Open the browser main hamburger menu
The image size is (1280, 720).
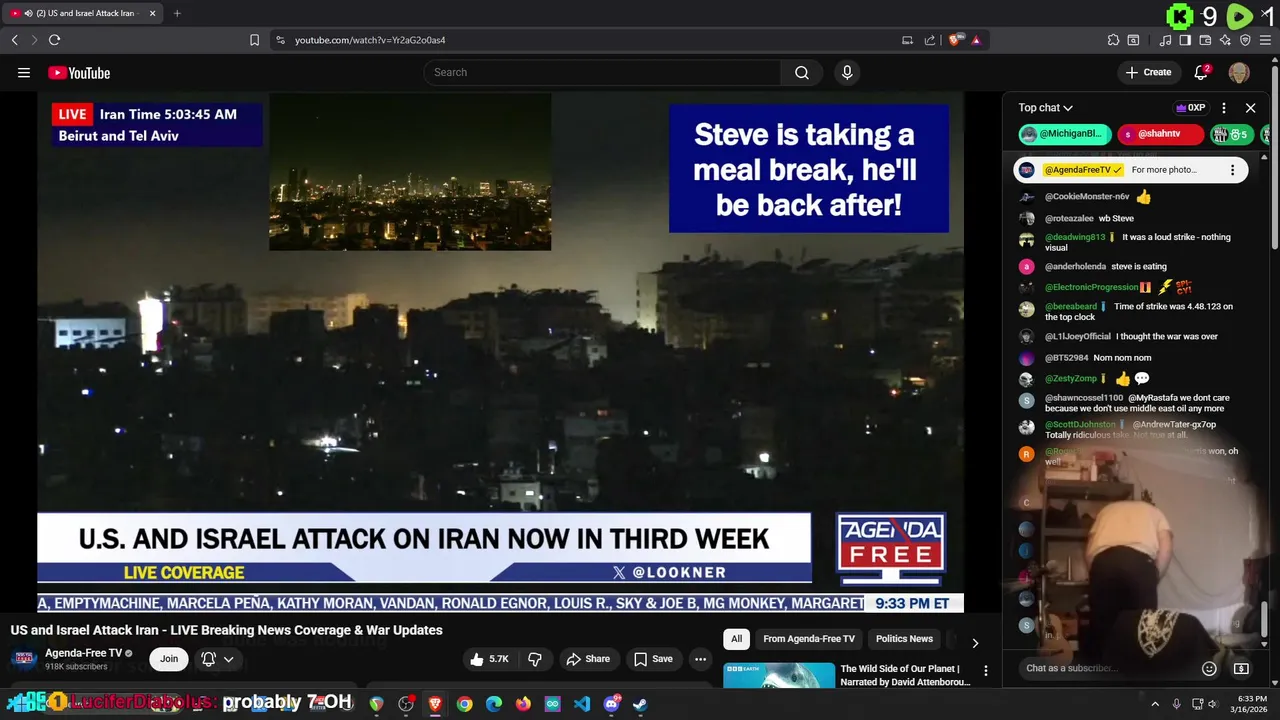click(1265, 40)
